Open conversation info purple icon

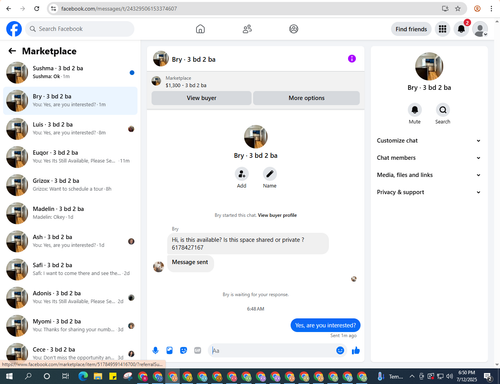[352, 59]
